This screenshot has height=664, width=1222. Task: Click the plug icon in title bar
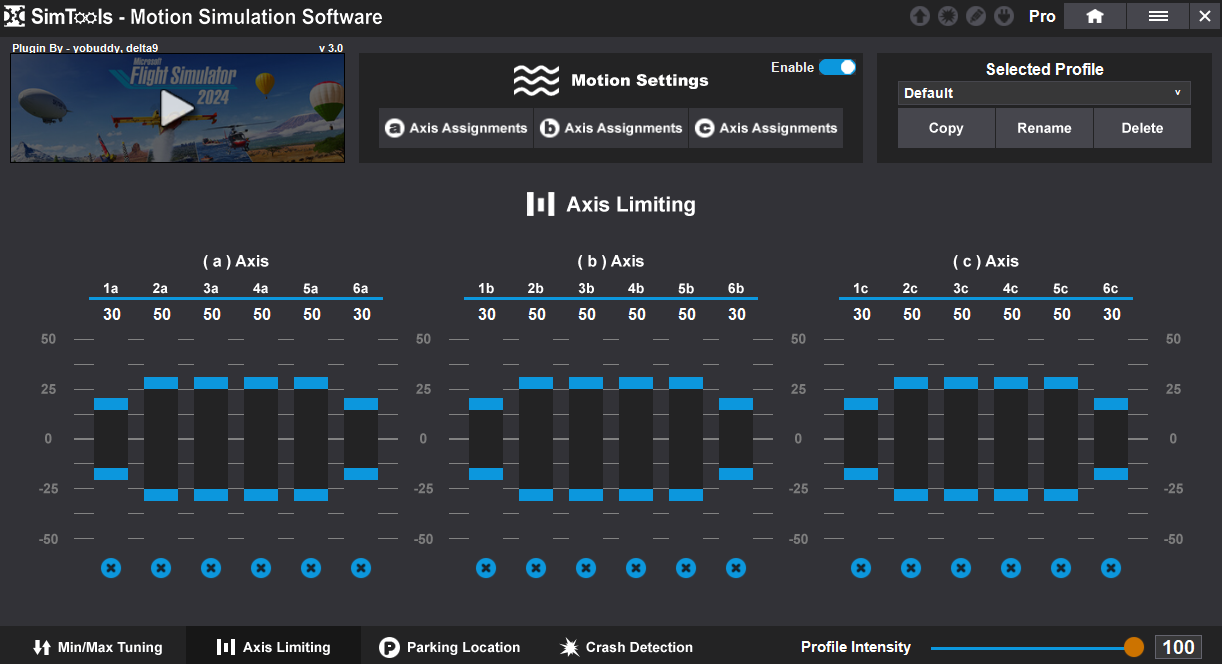pos(1004,16)
